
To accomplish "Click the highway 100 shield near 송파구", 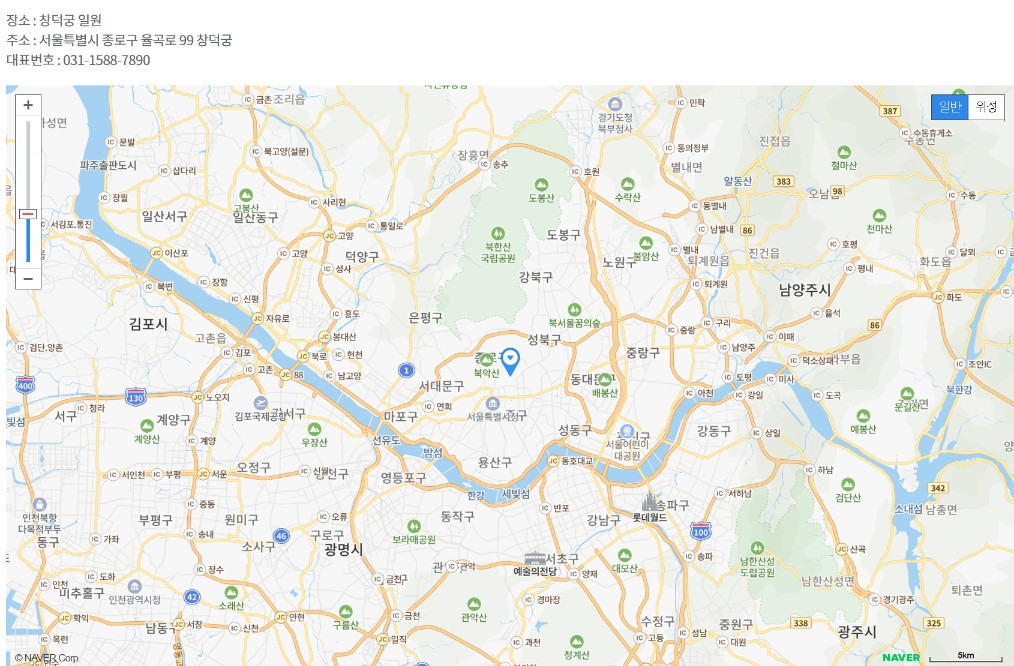I will [x=702, y=532].
